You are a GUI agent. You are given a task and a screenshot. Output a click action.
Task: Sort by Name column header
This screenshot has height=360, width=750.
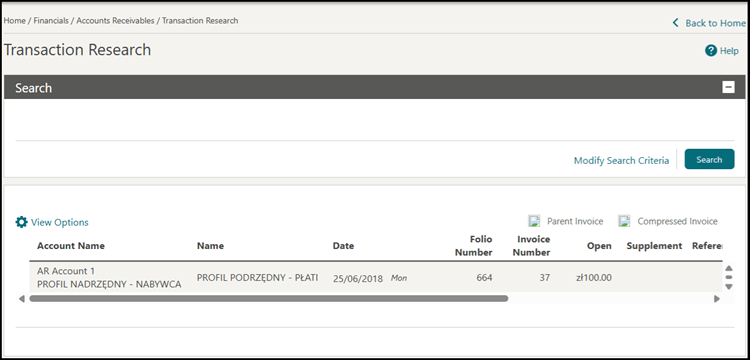click(x=210, y=246)
